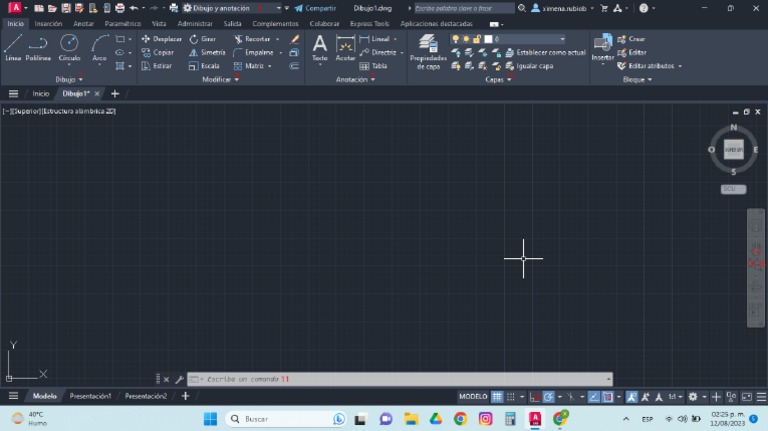Screen dimensions: 768x431
Task: Toggle object snap tracking angle icon
Action: pos(594,396)
